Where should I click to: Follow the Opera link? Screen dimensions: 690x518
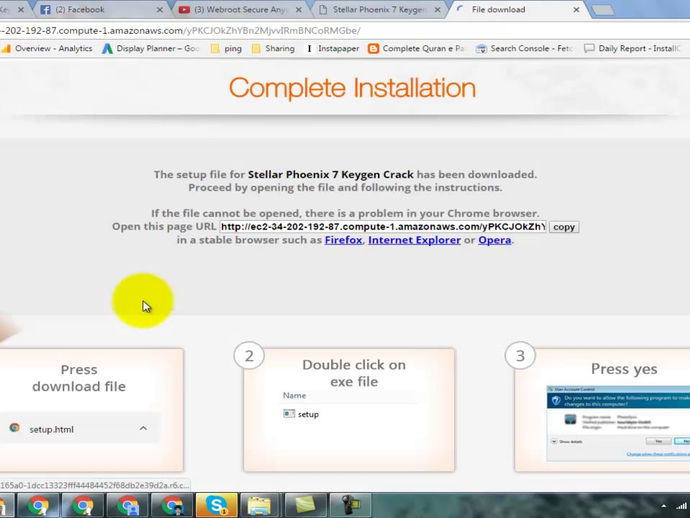(495, 240)
